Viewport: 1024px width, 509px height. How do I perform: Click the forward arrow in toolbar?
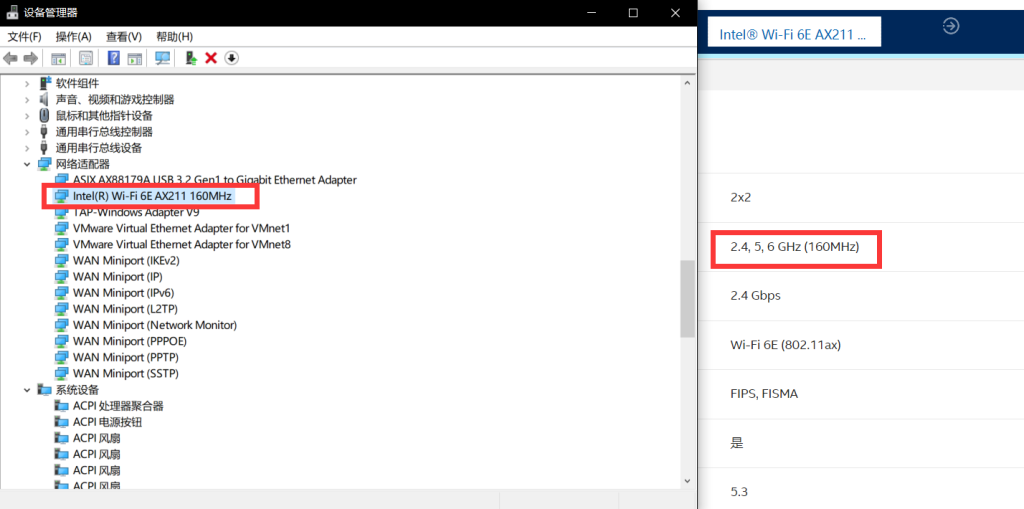pos(31,58)
